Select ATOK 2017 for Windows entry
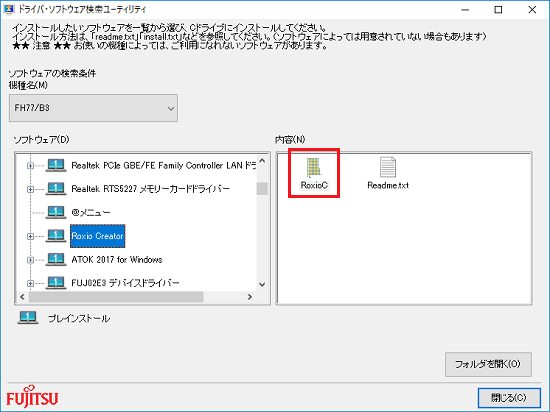The height and width of the screenshot is (412, 550). pyautogui.click(x=117, y=260)
